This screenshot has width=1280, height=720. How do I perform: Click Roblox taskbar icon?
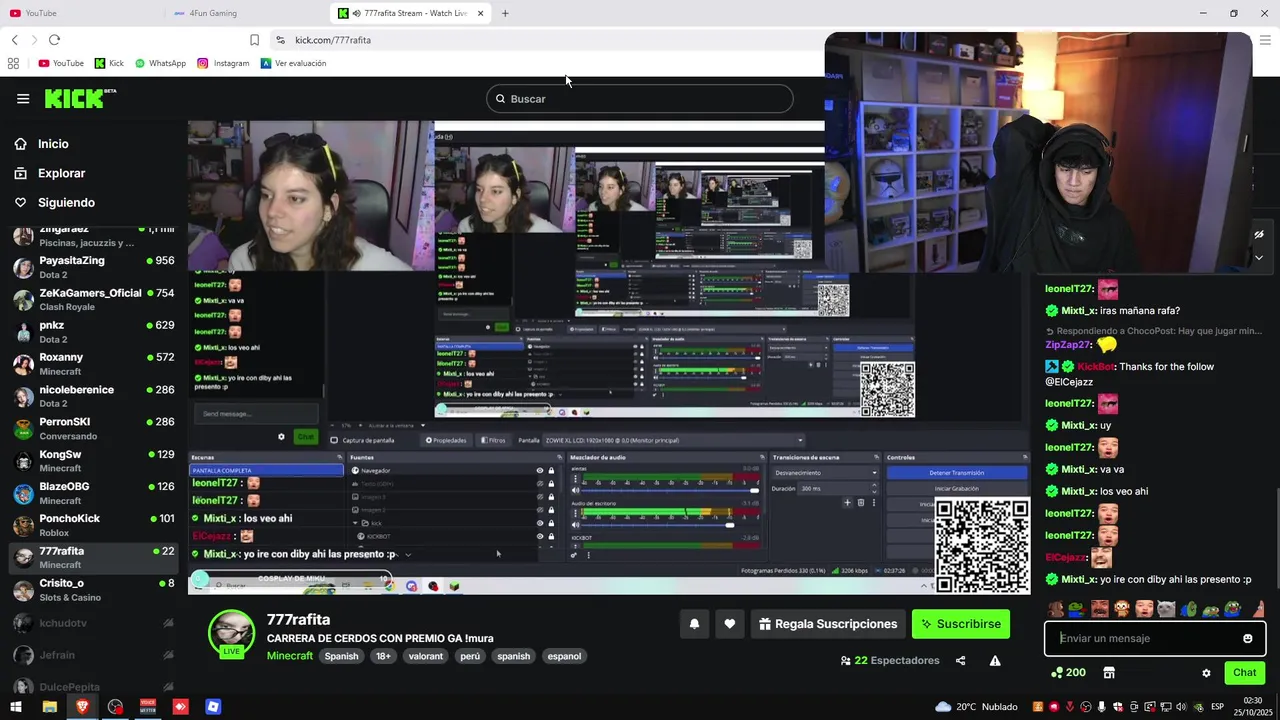(x=213, y=707)
